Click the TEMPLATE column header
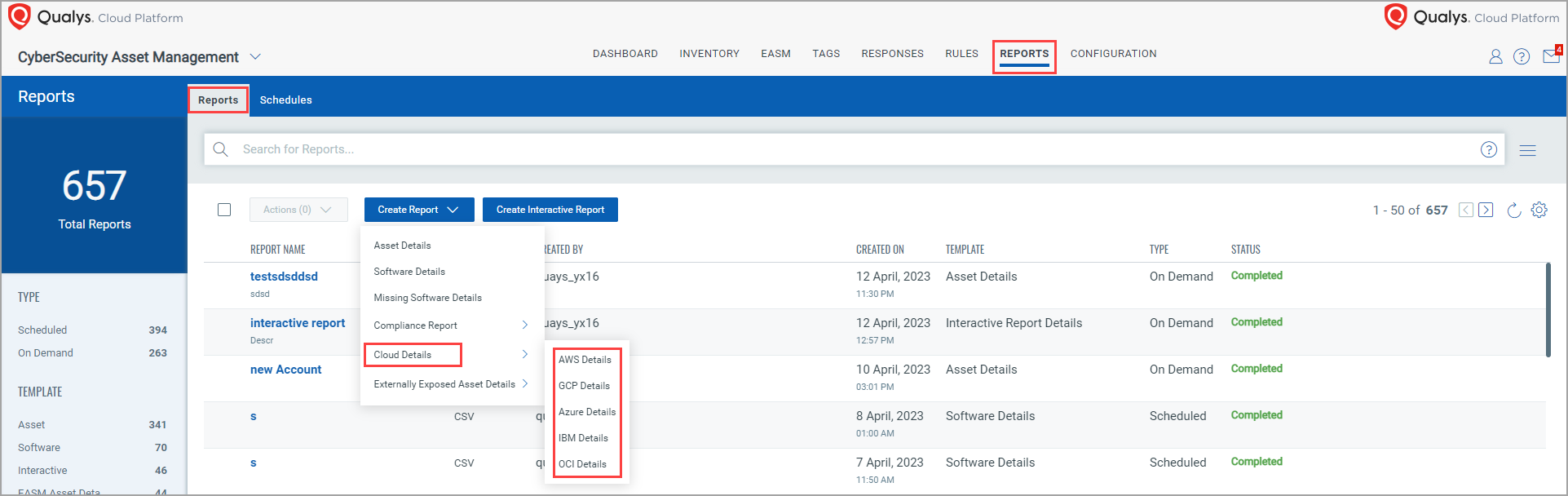 pos(965,250)
